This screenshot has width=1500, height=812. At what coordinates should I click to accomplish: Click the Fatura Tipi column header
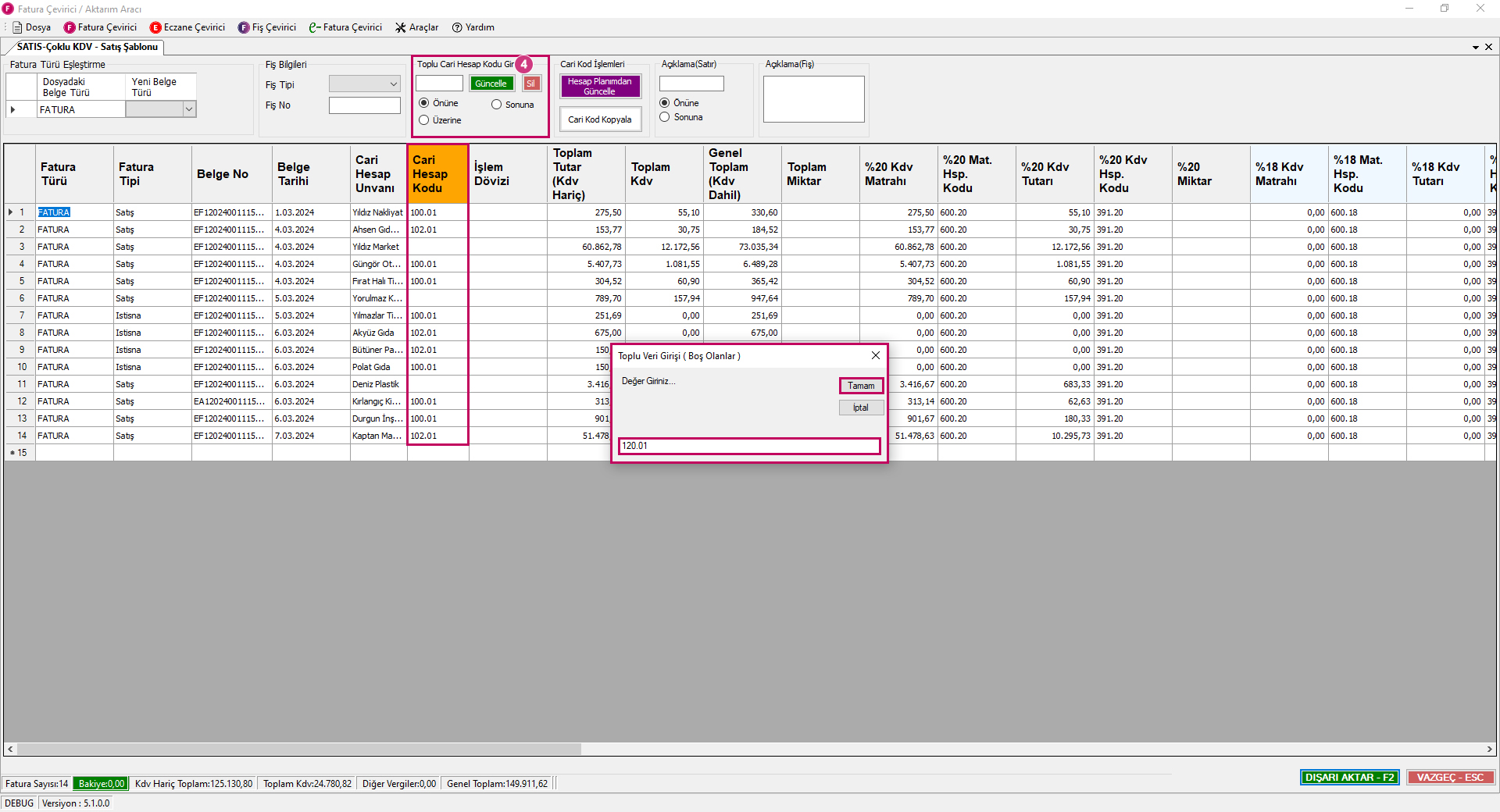coord(152,174)
